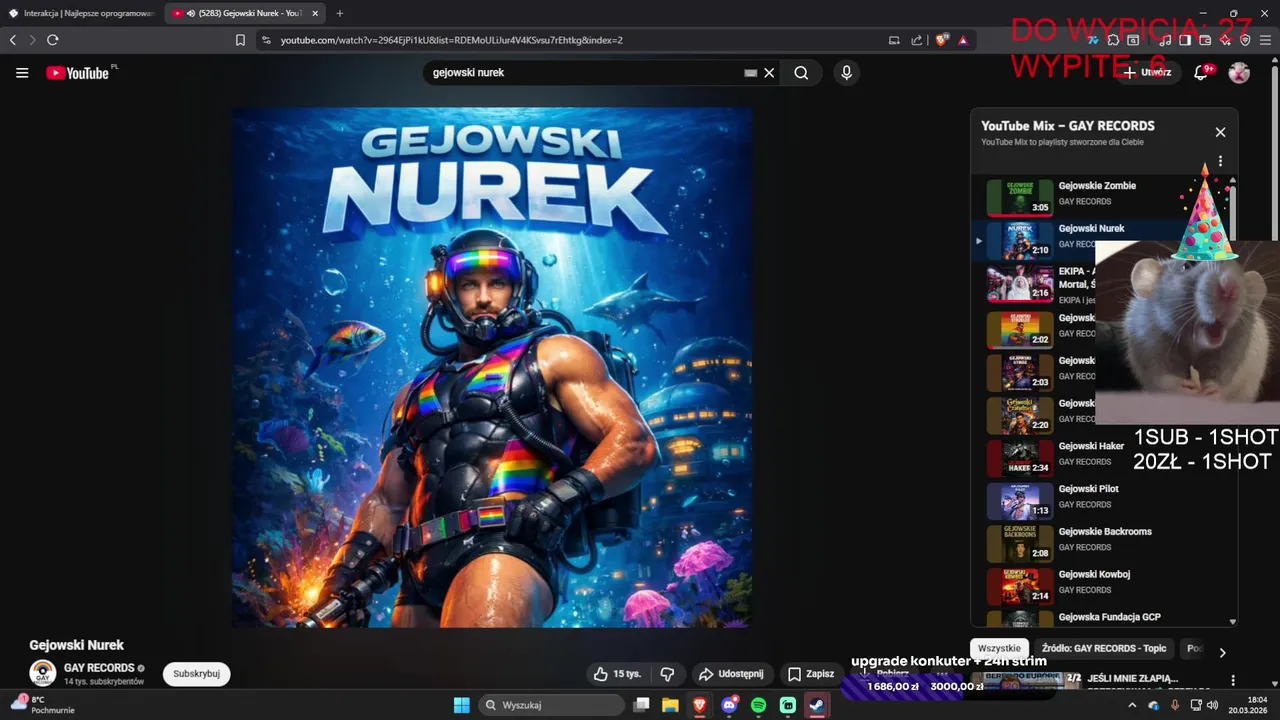Open Brave Shields lion icon
1280x720 pixels.
pyautogui.click(x=941, y=40)
